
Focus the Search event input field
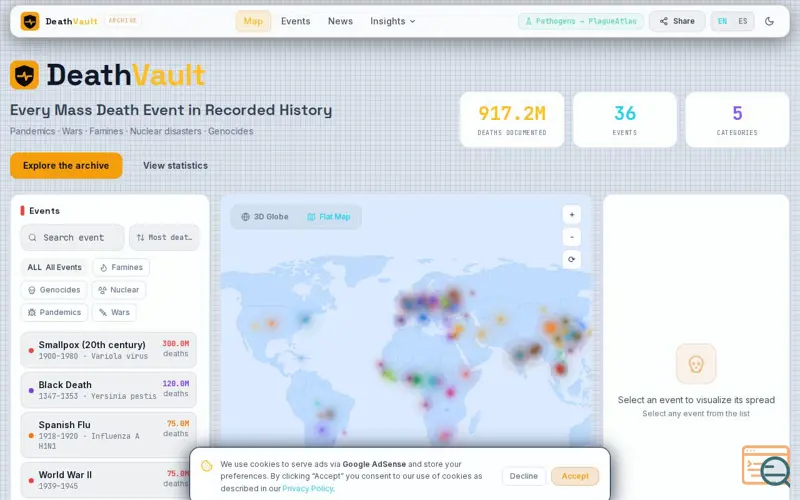pyautogui.click(x=72, y=238)
